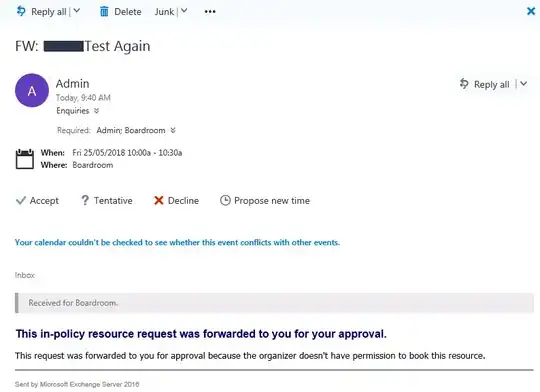Close the message with the X icon
This screenshot has width=540, height=392.
coord(531,11)
